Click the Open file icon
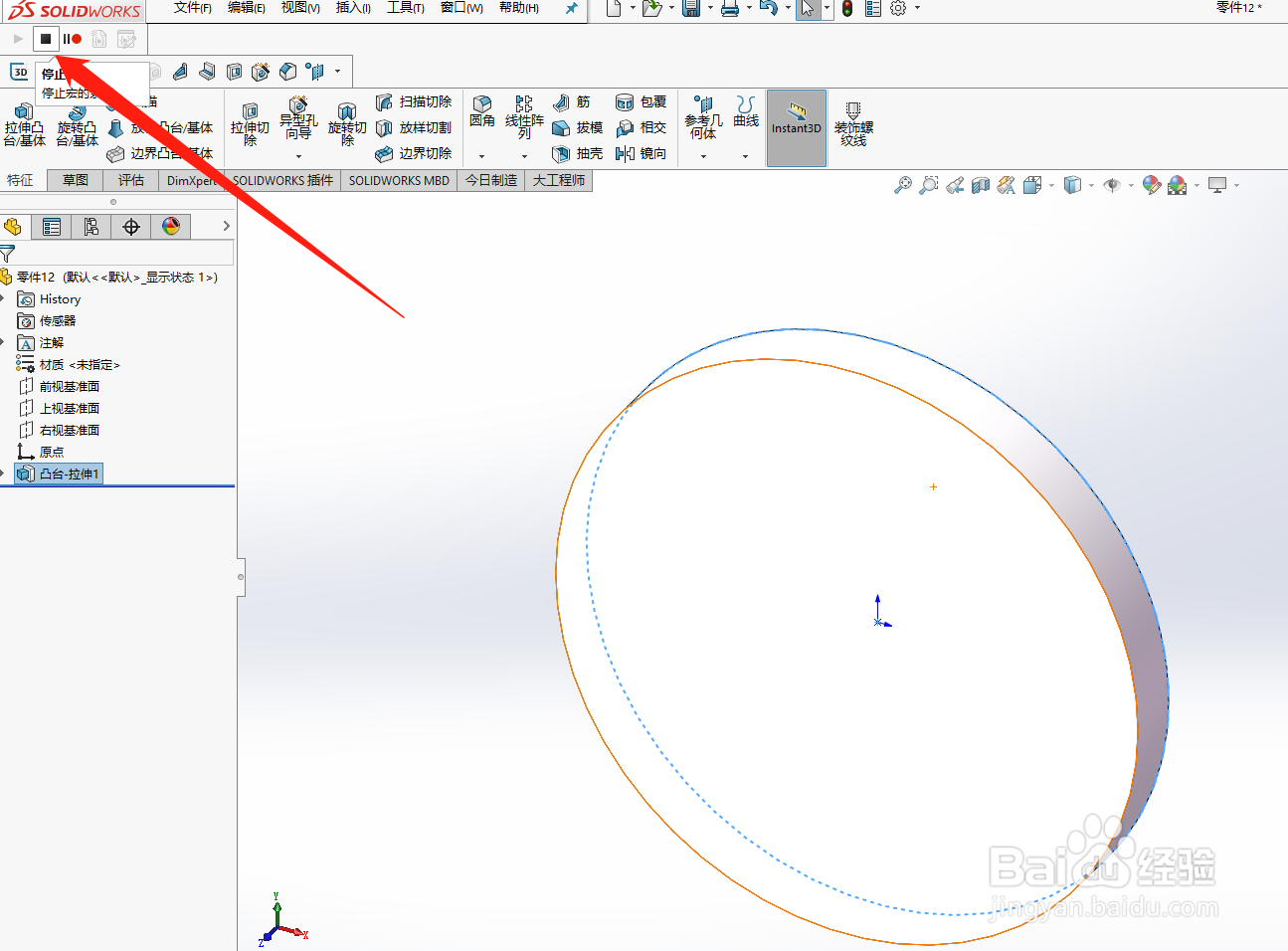Image resolution: width=1288 pixels, height=951 pixels. (x=651, y=8)
